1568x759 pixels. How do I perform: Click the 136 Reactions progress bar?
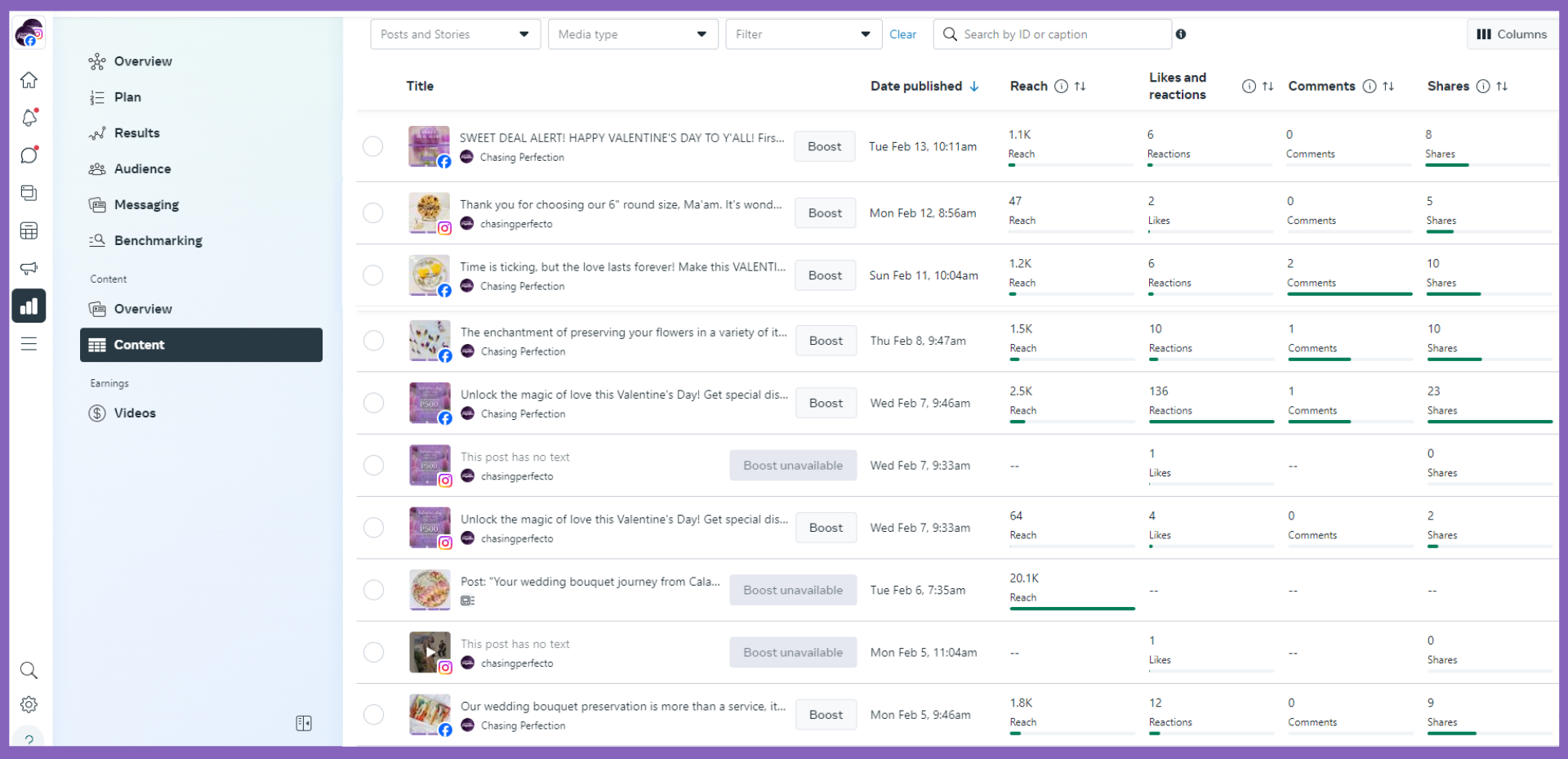click(1212, 422)
